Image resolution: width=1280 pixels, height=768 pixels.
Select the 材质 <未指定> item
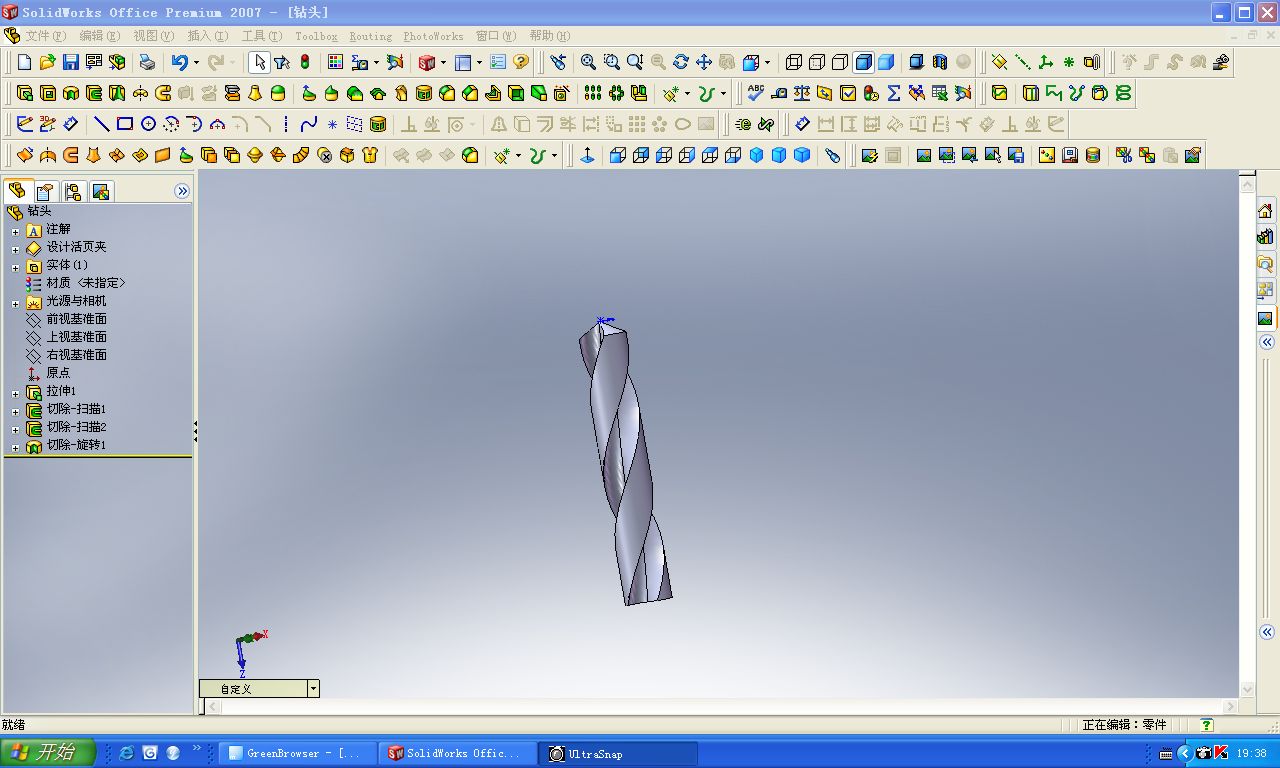point(85,283)
